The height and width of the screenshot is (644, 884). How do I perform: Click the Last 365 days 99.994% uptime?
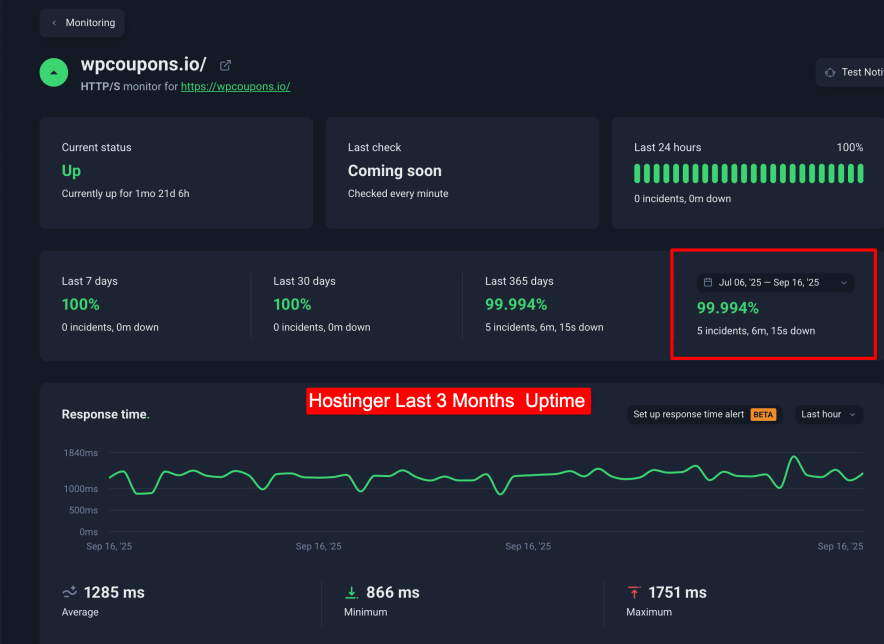[516, 304]
